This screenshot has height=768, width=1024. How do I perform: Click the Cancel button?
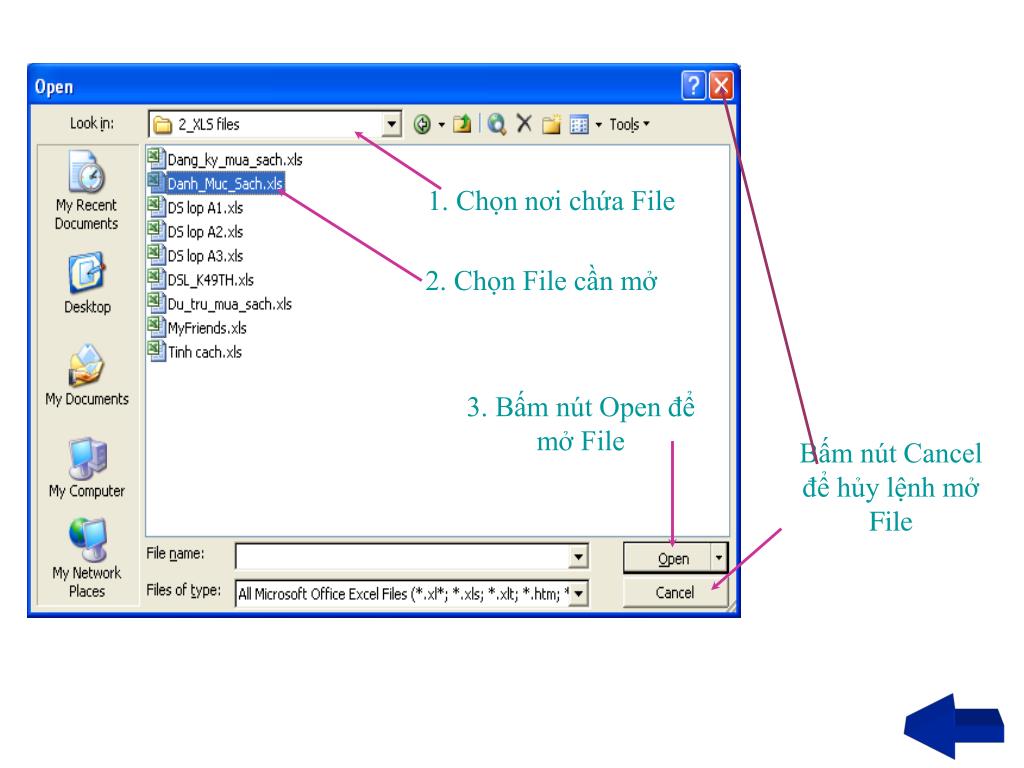(x=675, y=592)
